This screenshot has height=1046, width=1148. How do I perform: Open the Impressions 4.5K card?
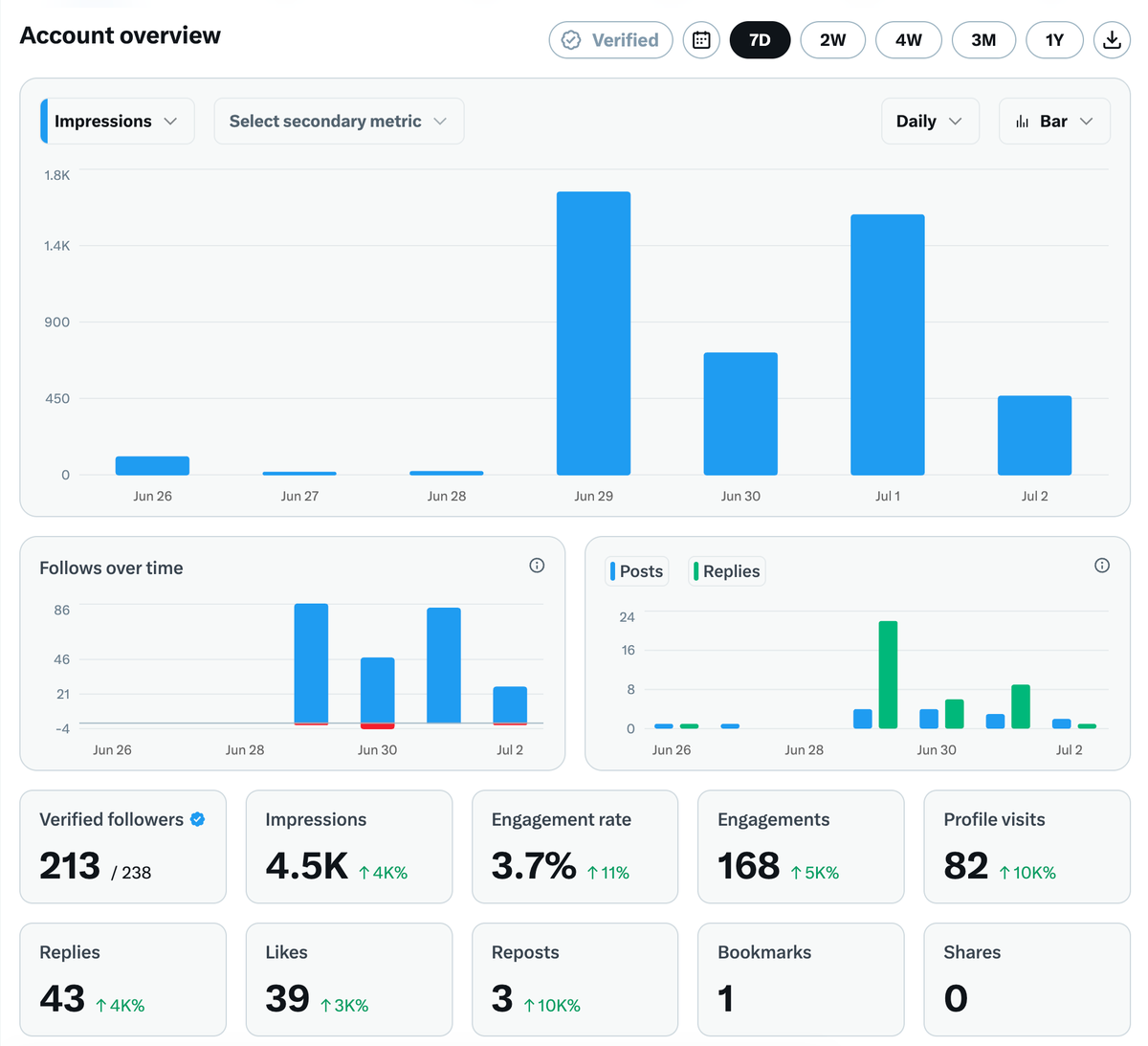click(349, 847)
